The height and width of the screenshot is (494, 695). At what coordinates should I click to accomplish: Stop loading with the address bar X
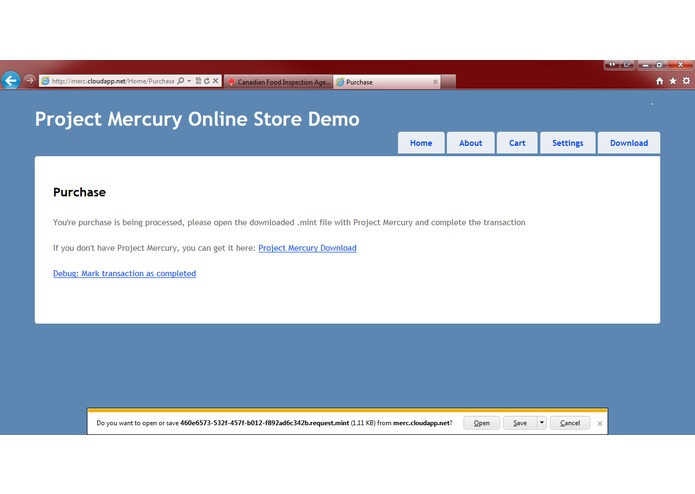215,81
